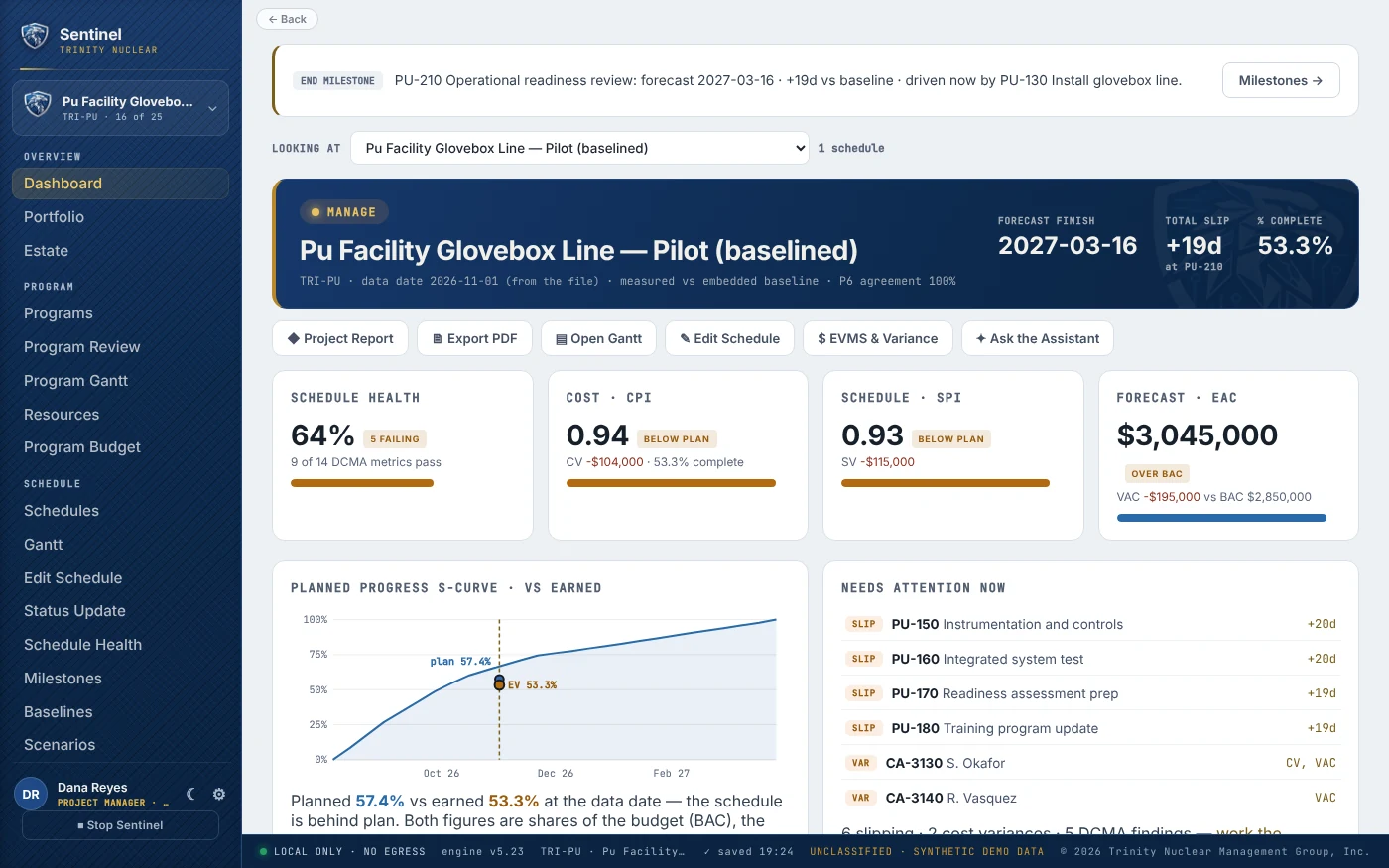Click the Edit Schedule action button

pos(729,338)
